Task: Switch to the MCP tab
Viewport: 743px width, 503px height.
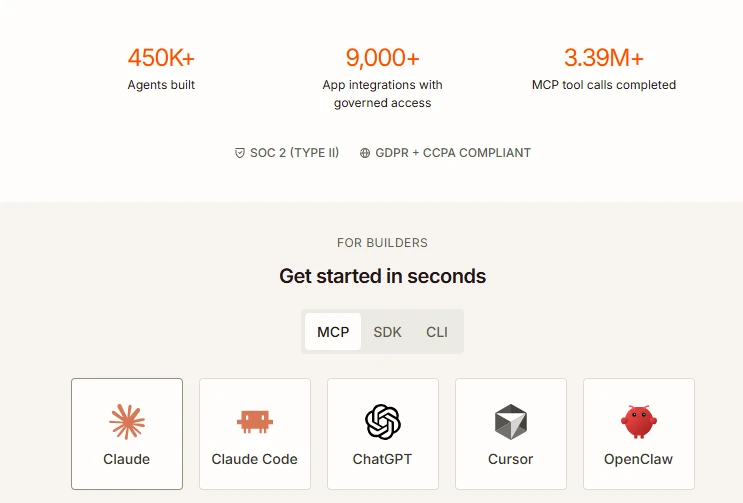Action: (x=333, y=332)
